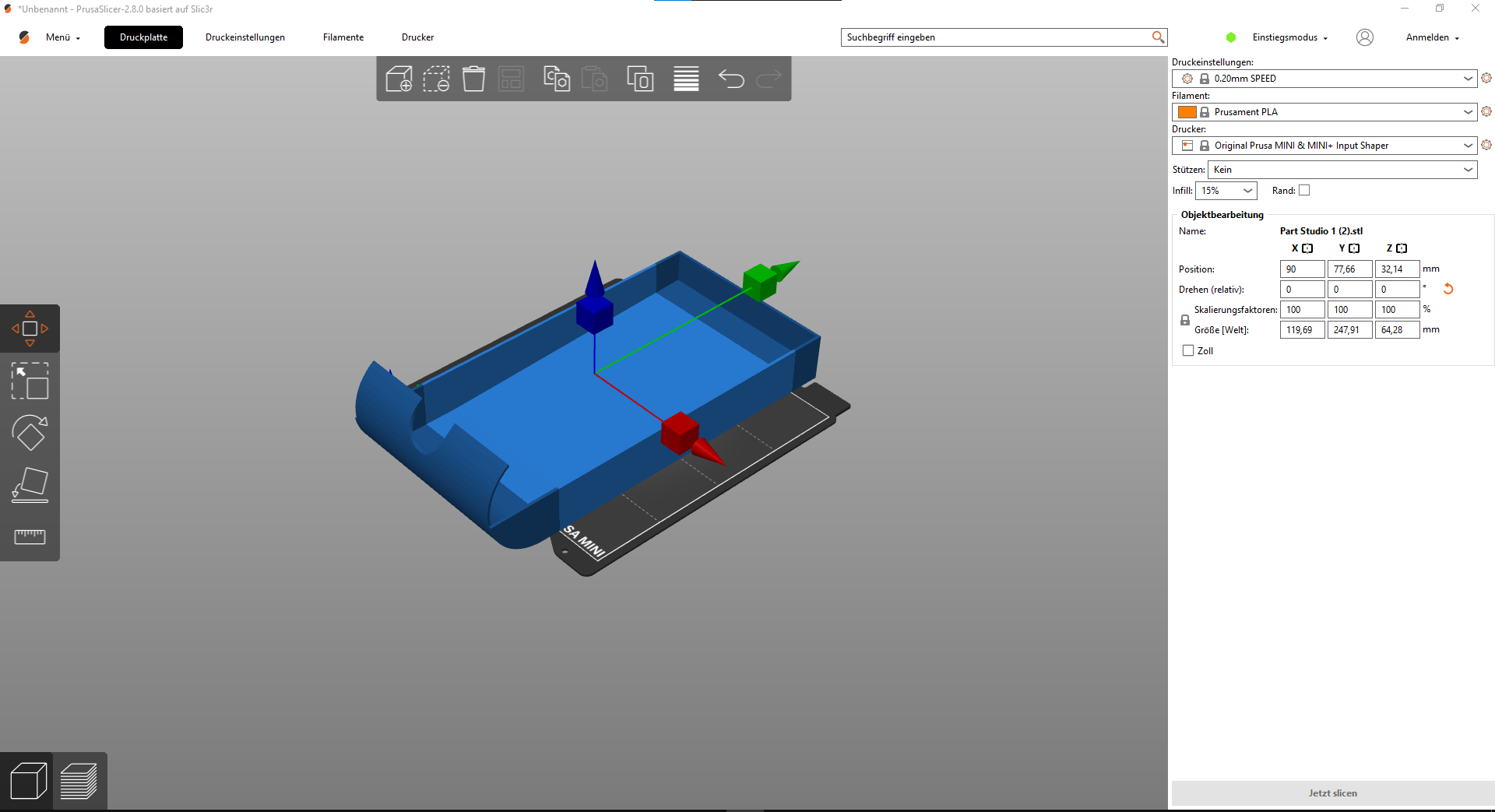Select the Druckplatte tab
The height and width of the screenshot is (812, 1495).
pyautogui.click(x=143, y=37)
